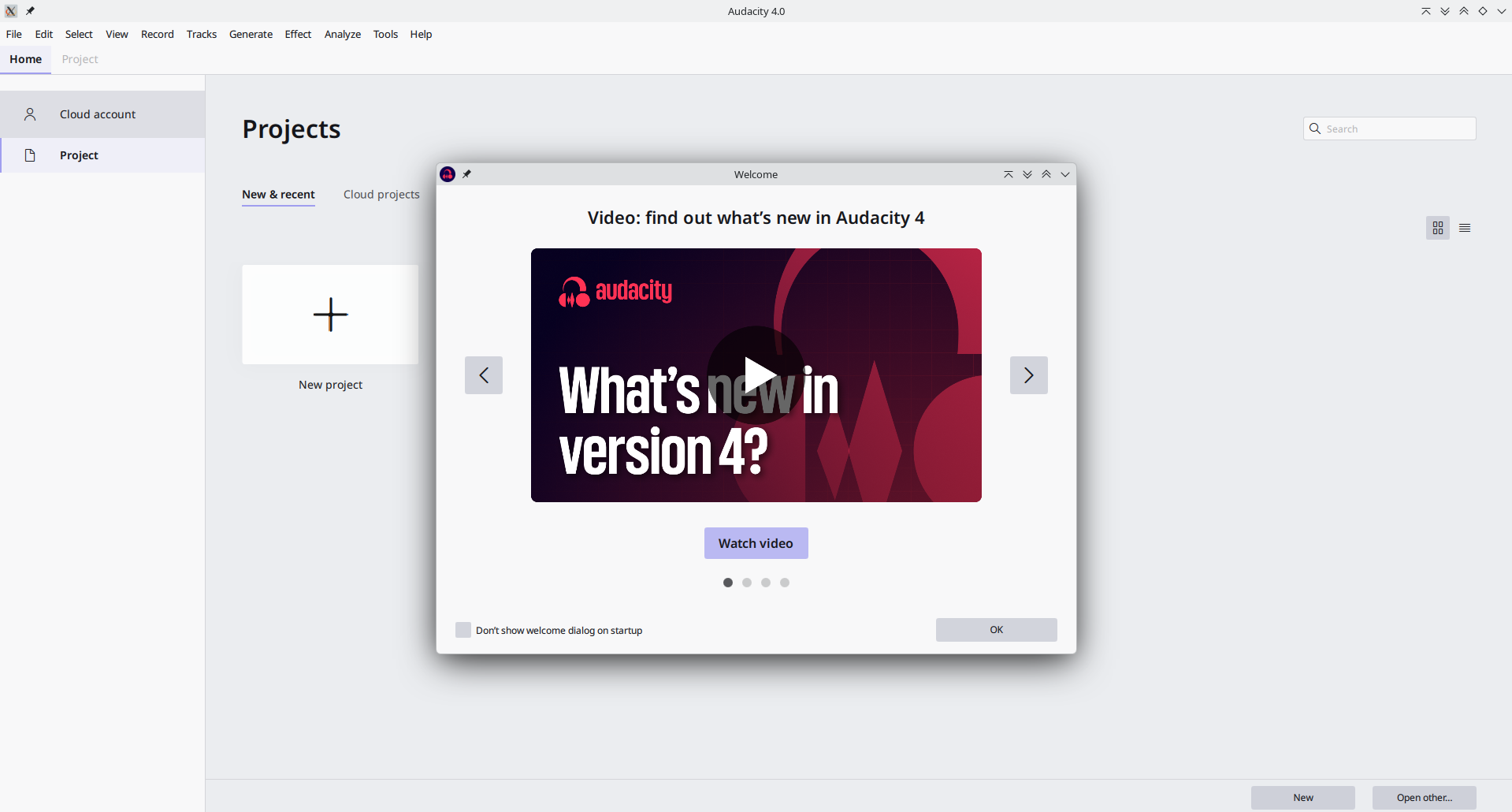Go to the previous welcome slide arrow
The width and height of the screenshot is (1512, 812).
point(484,375)
